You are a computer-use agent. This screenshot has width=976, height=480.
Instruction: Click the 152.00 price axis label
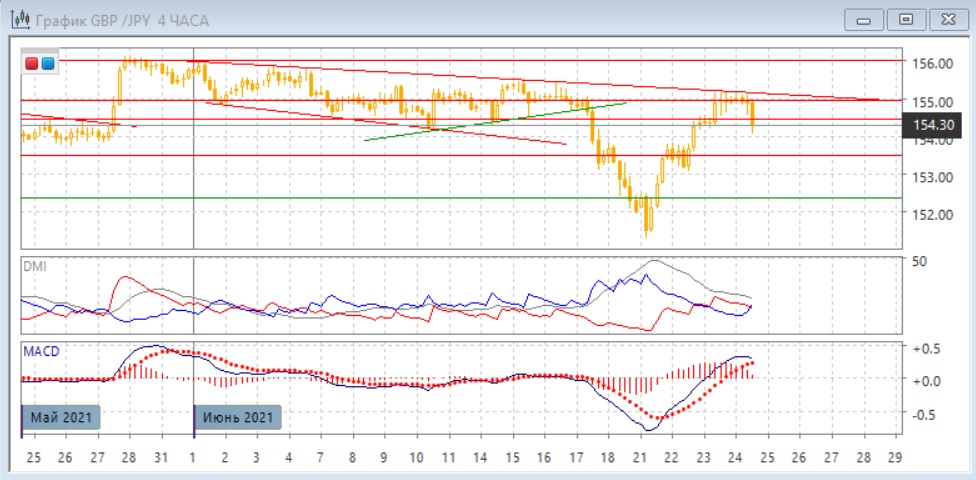point(931,214)
